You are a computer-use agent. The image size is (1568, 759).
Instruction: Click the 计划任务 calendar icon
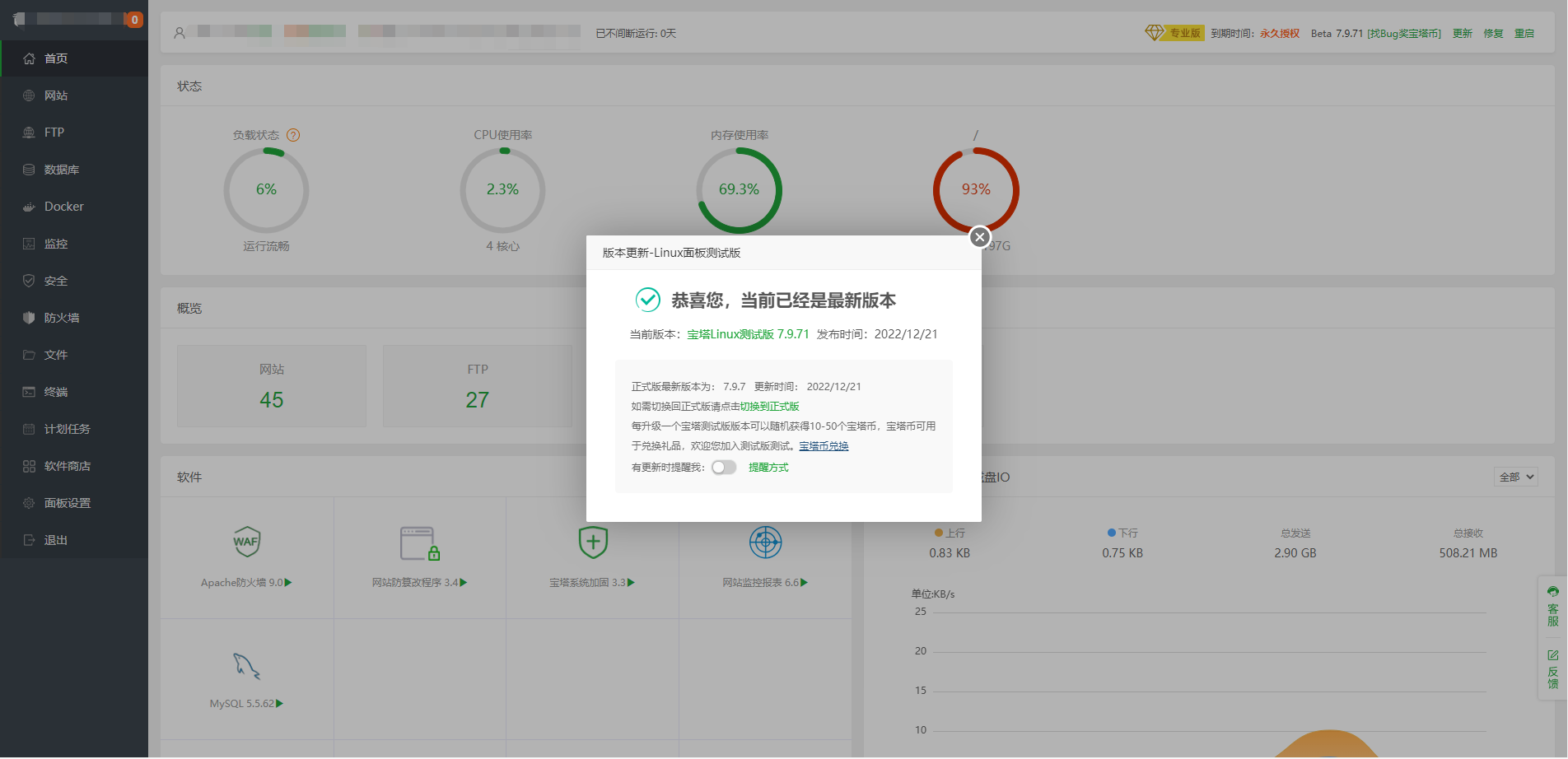pyautogui.click(x=29, y=429)
